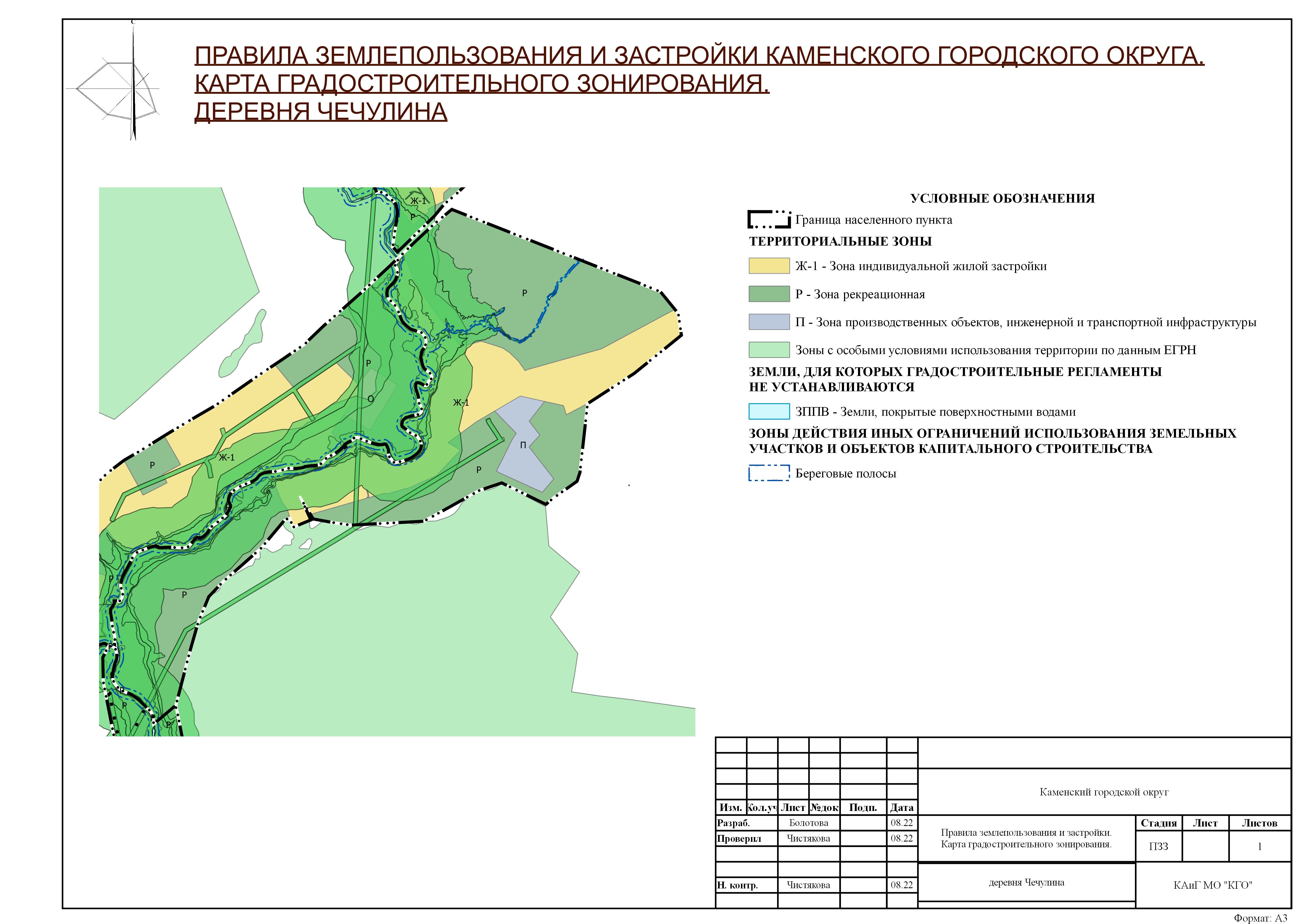
Task: Click the text 'Ж-1 - Зона индивидуальной жилой застройки'
Action: (x=920, y=266)
